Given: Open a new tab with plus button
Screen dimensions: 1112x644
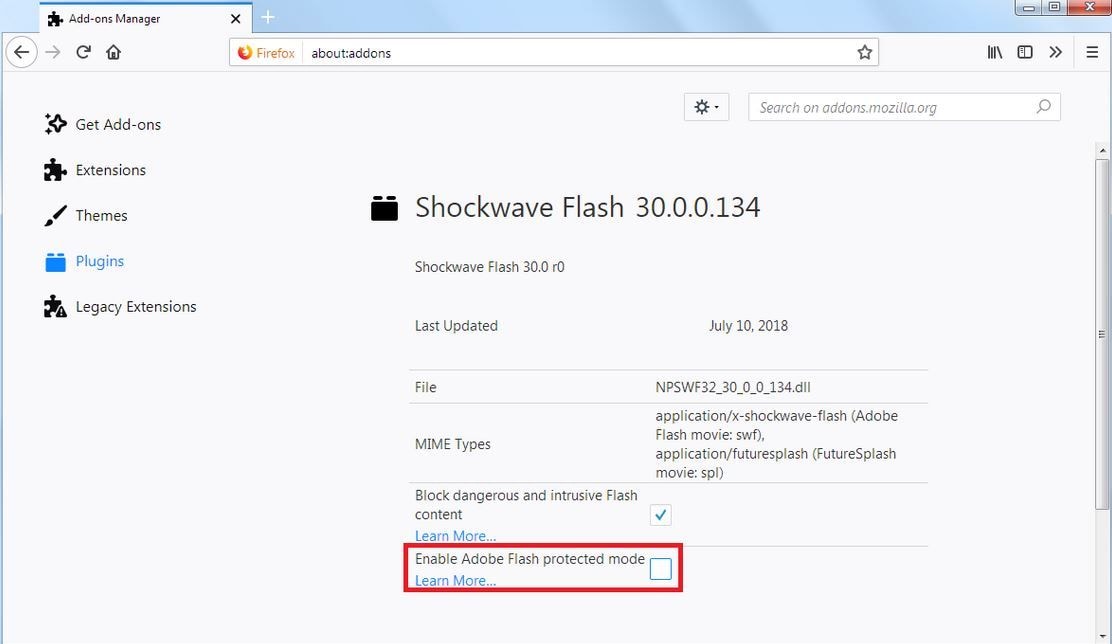Looking at the screenshot, I should (267, 17).
